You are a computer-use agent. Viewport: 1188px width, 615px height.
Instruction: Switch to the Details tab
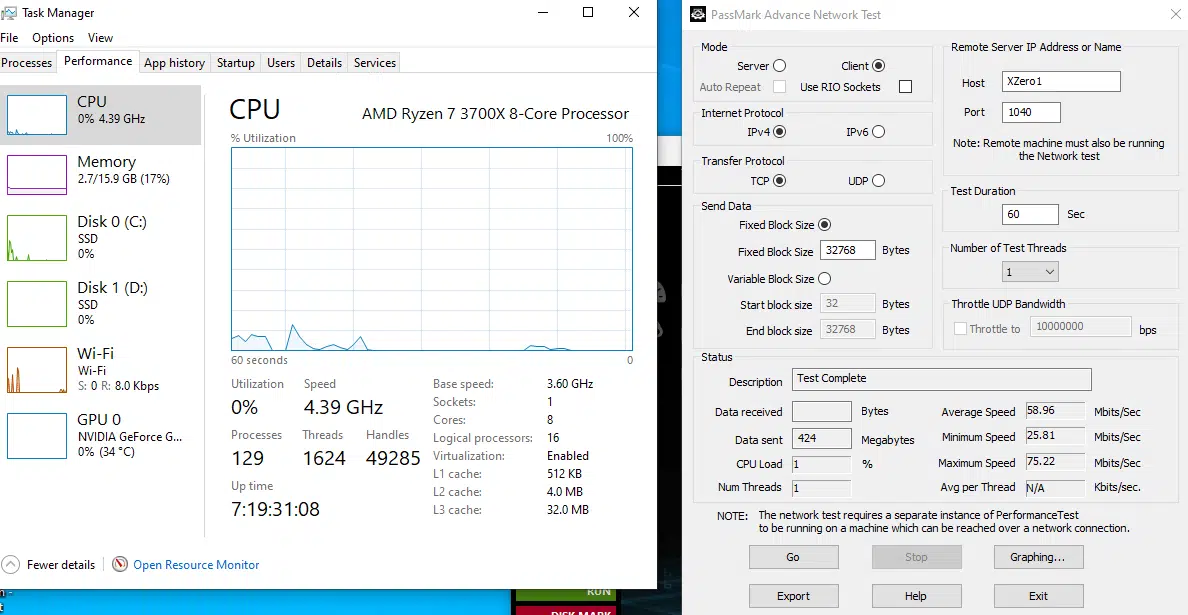point(324,63)
